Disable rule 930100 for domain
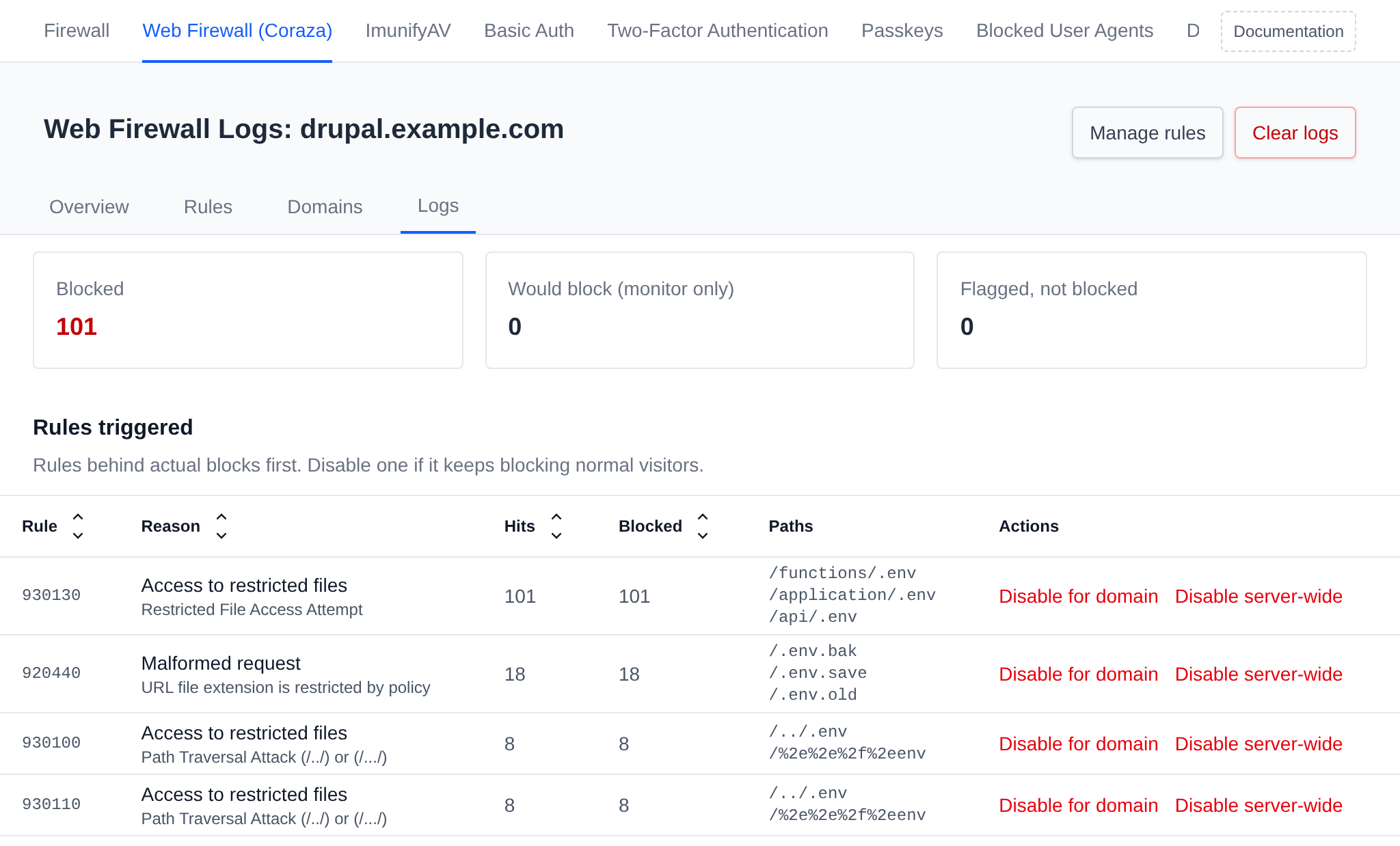This screenshot has width=1400, height=846. click(1078, 744)
